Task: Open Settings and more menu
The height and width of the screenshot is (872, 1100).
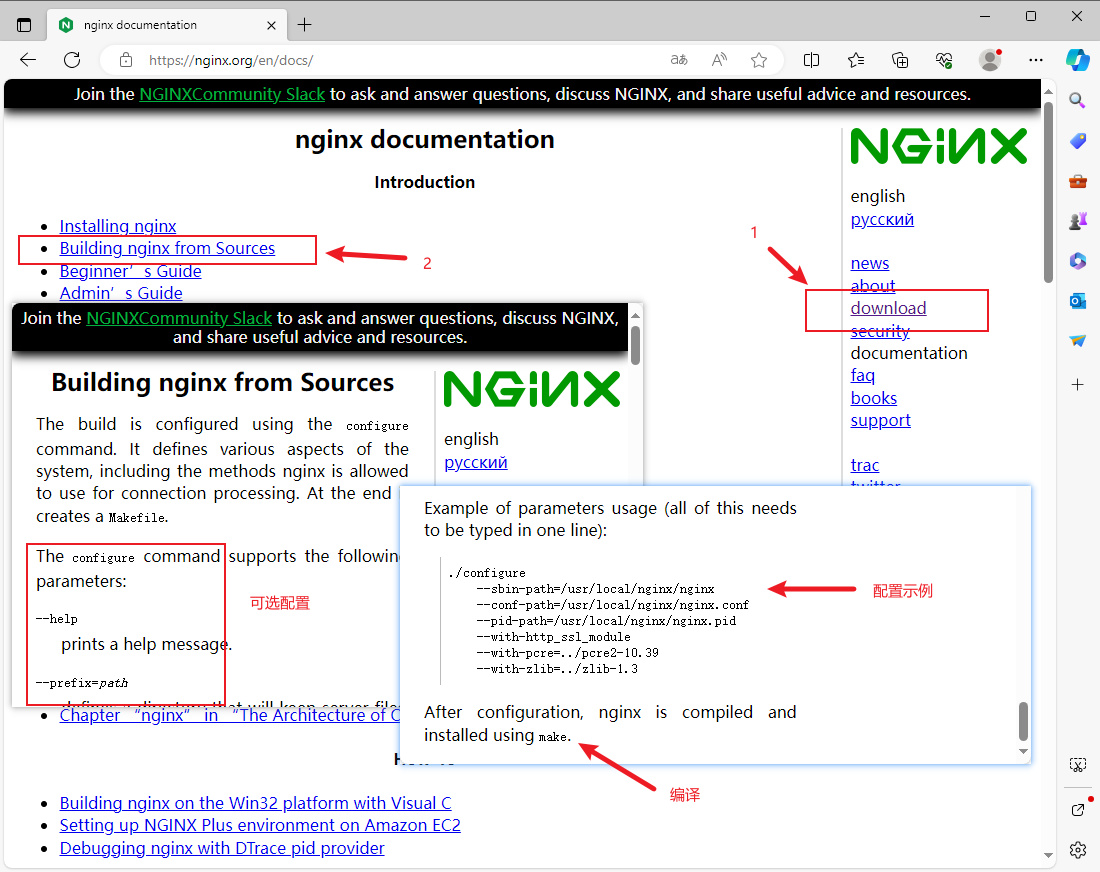Action: [x=1035, y=60]
